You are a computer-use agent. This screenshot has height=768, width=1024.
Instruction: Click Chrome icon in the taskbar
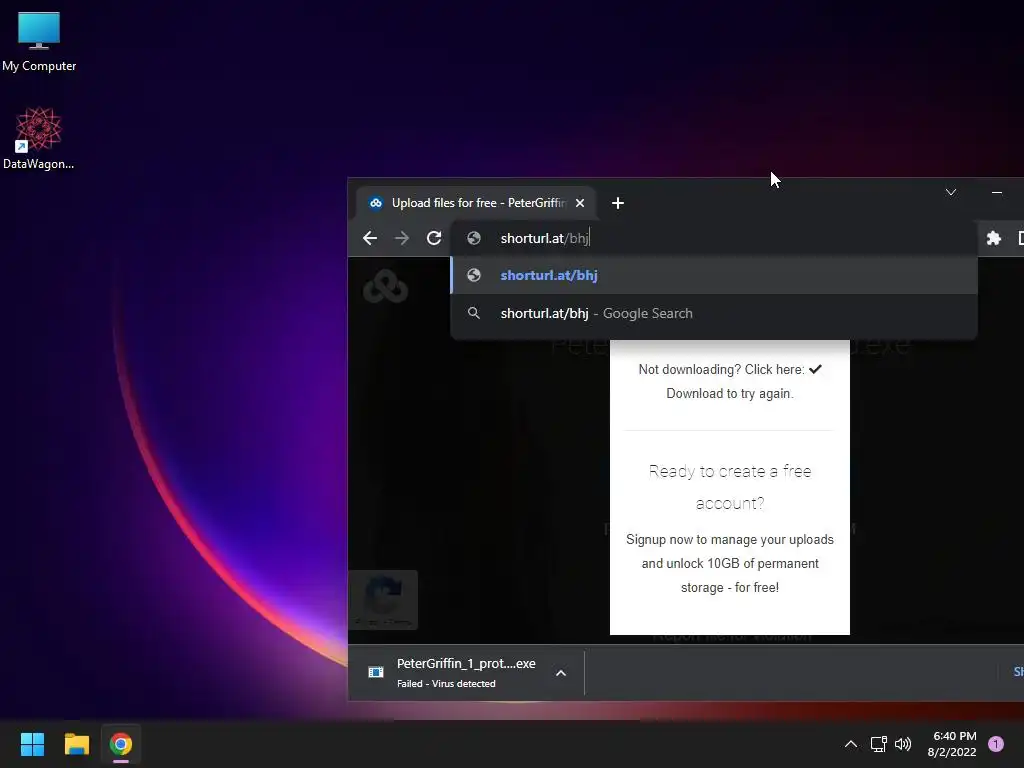pyautogui.click(x=121, y=744)
